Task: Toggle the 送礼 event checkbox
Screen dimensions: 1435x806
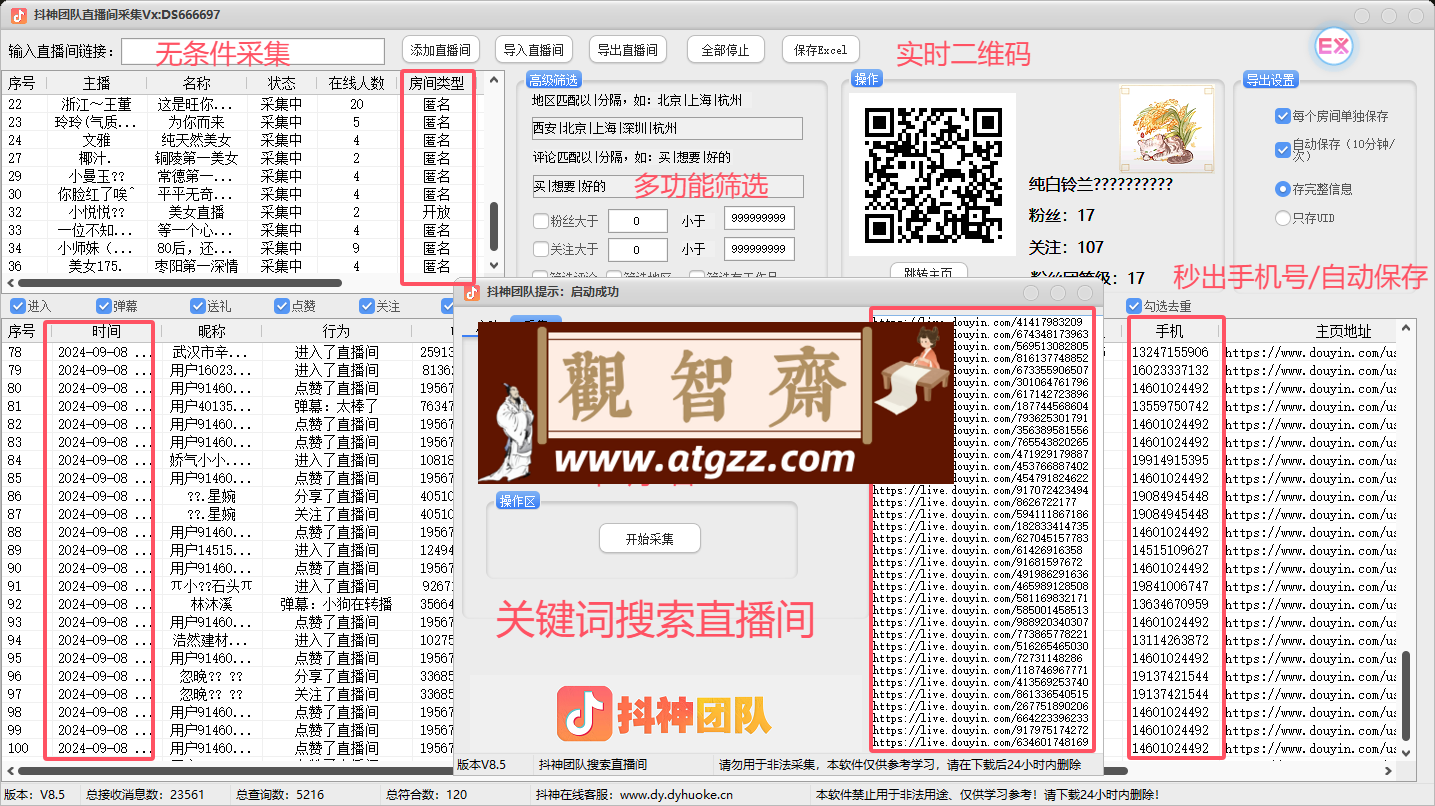Action: point(198,306)
